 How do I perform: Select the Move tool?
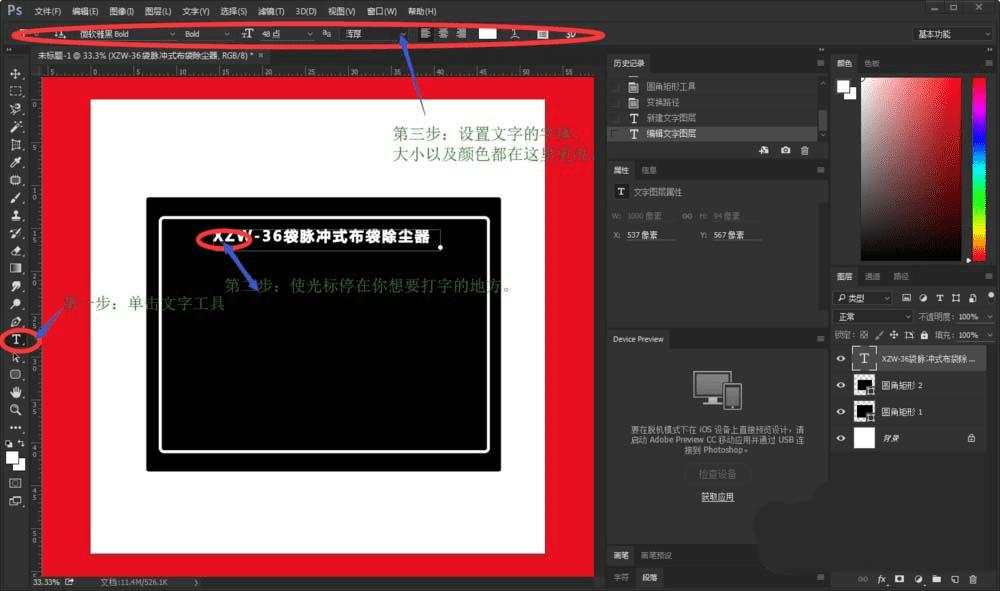click(15, 74)
